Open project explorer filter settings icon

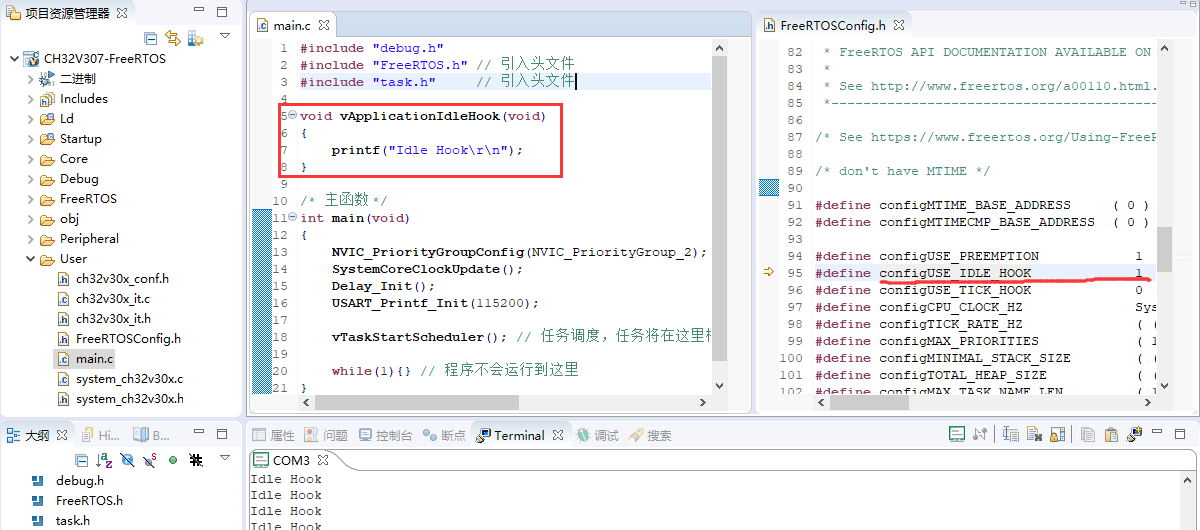tap(196, 38)
